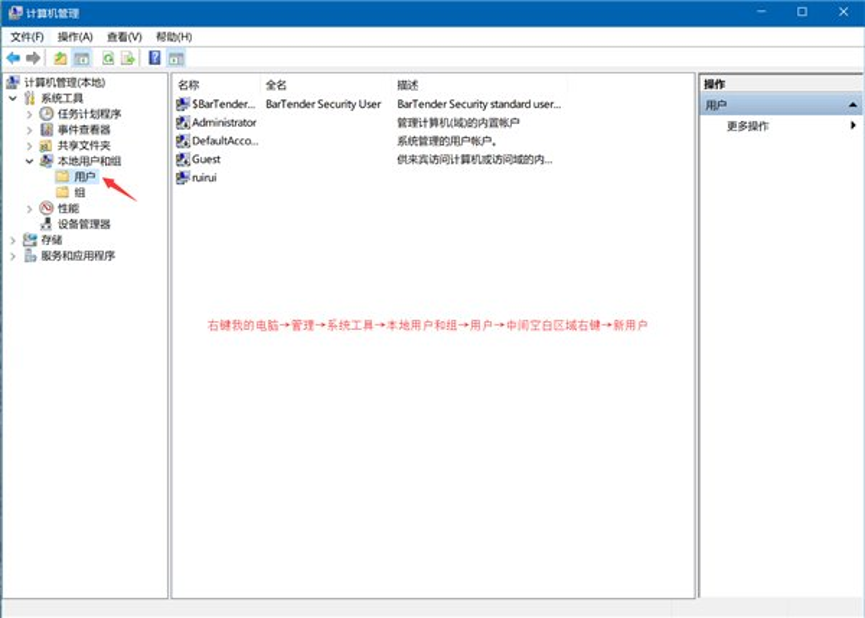
Task: Open the 操作(A) menu
Action: coord(75,36)
